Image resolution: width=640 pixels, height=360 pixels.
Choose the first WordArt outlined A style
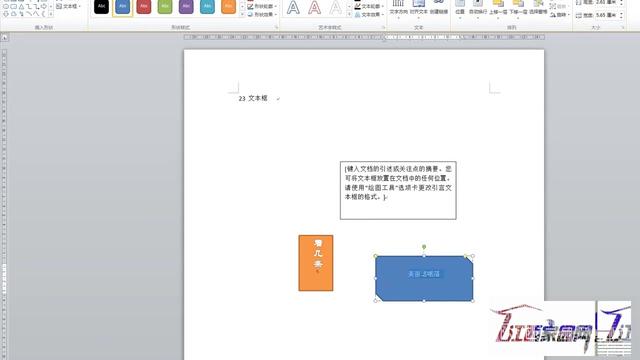click(x=293, y=7)
